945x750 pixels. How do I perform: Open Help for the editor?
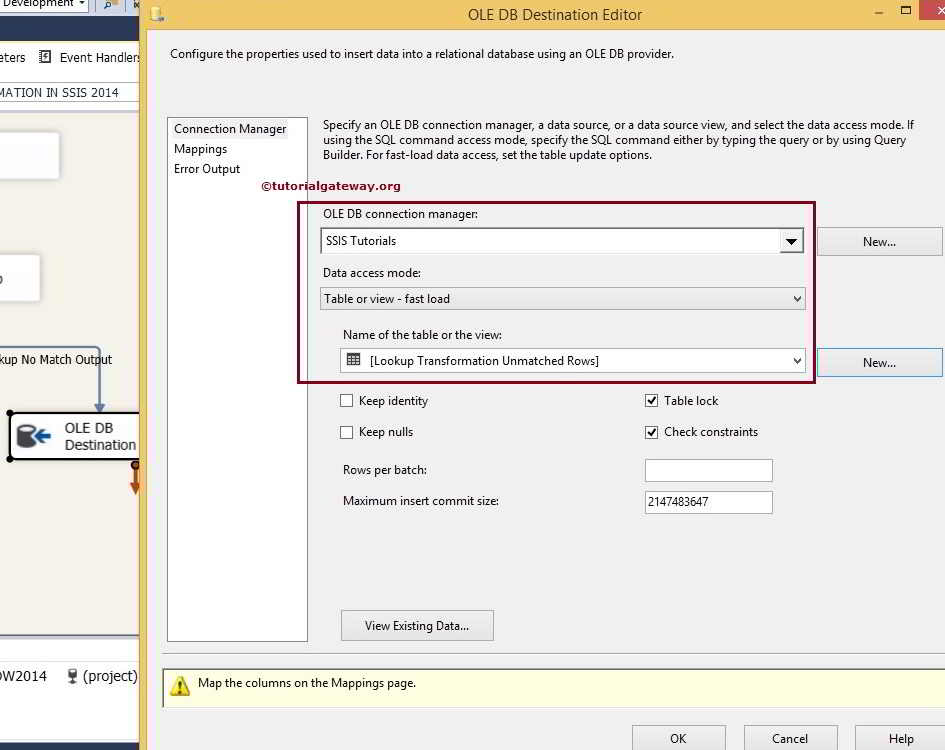pos(900,739)
